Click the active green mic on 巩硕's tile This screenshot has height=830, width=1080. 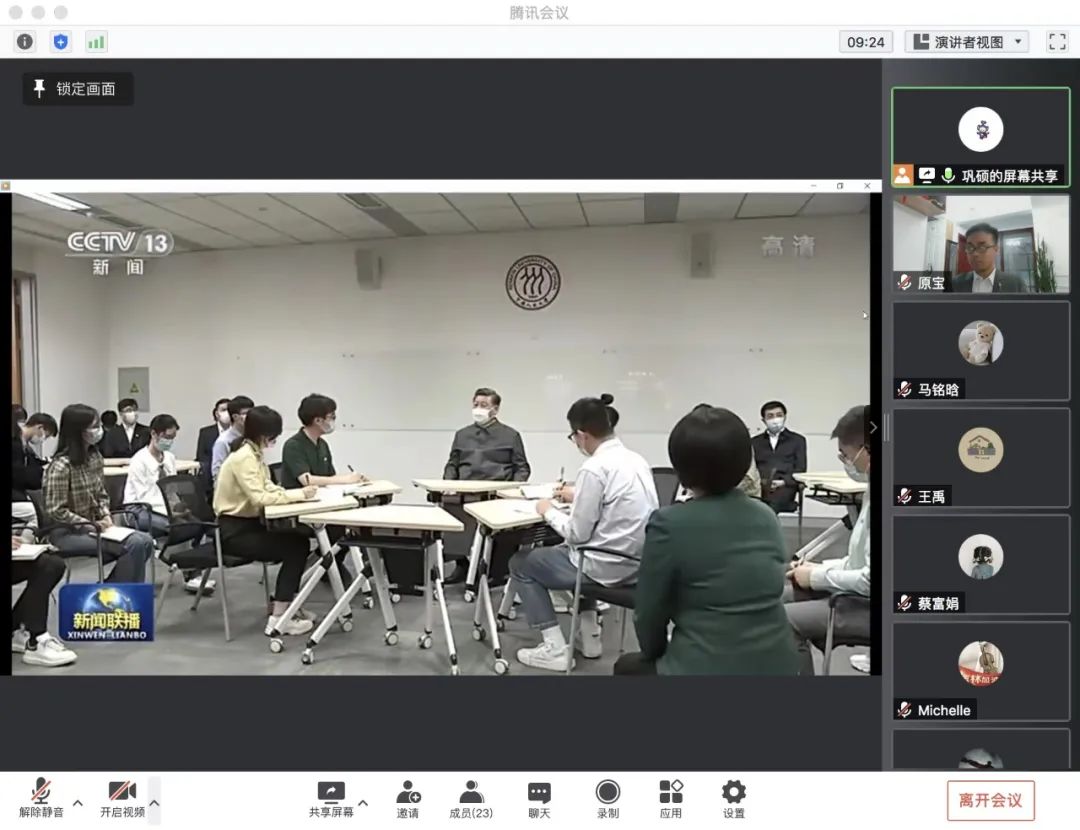948,176
